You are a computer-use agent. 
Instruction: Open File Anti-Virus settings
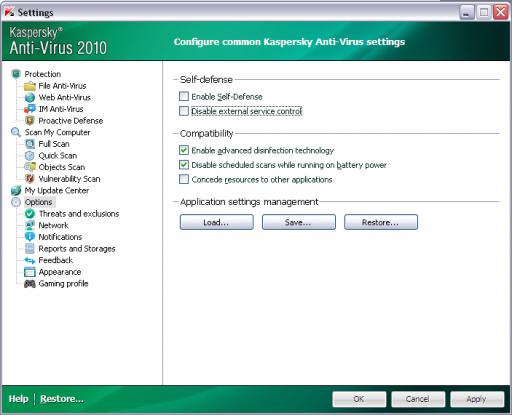coord(62,86)
